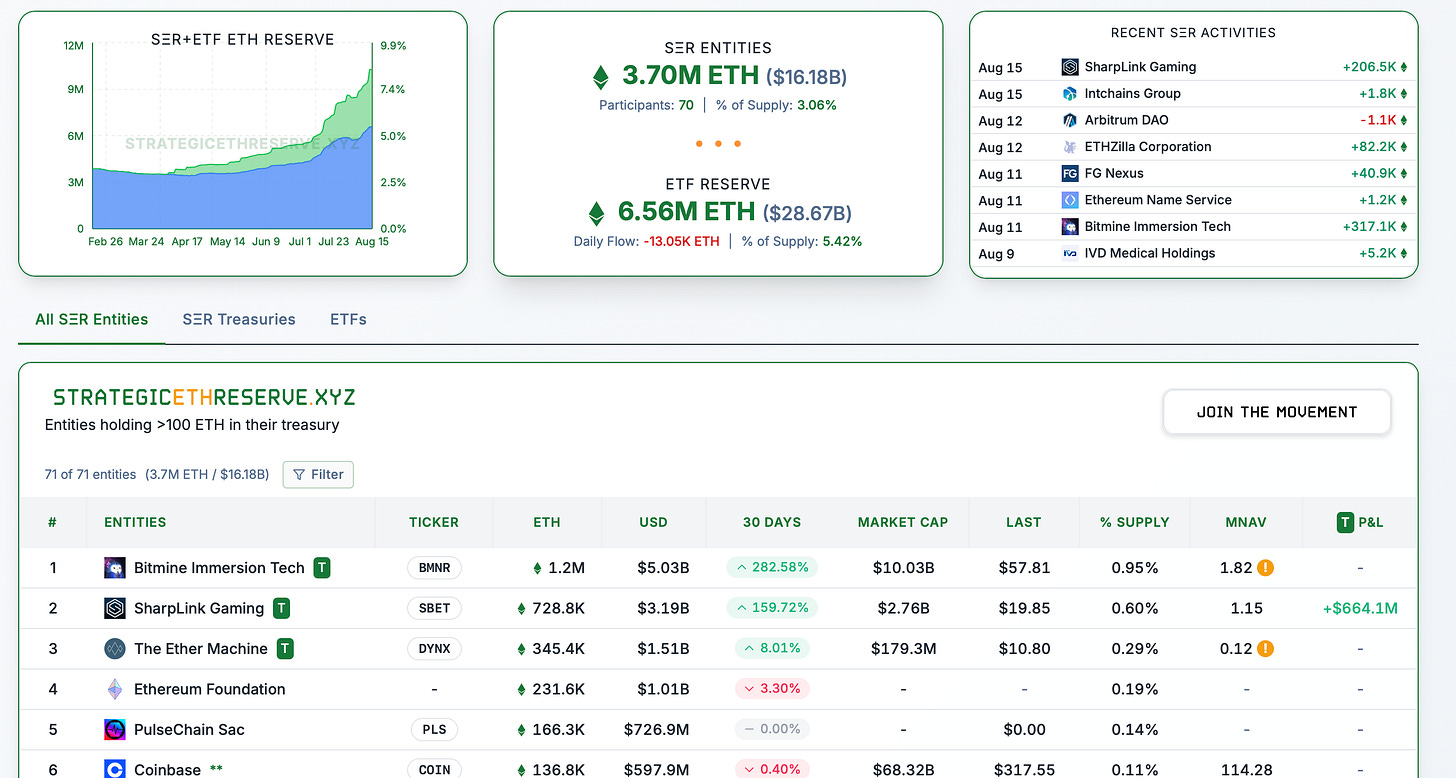
Task: Click the IVD Medical Holdings logo icon
Action: 1070,253
